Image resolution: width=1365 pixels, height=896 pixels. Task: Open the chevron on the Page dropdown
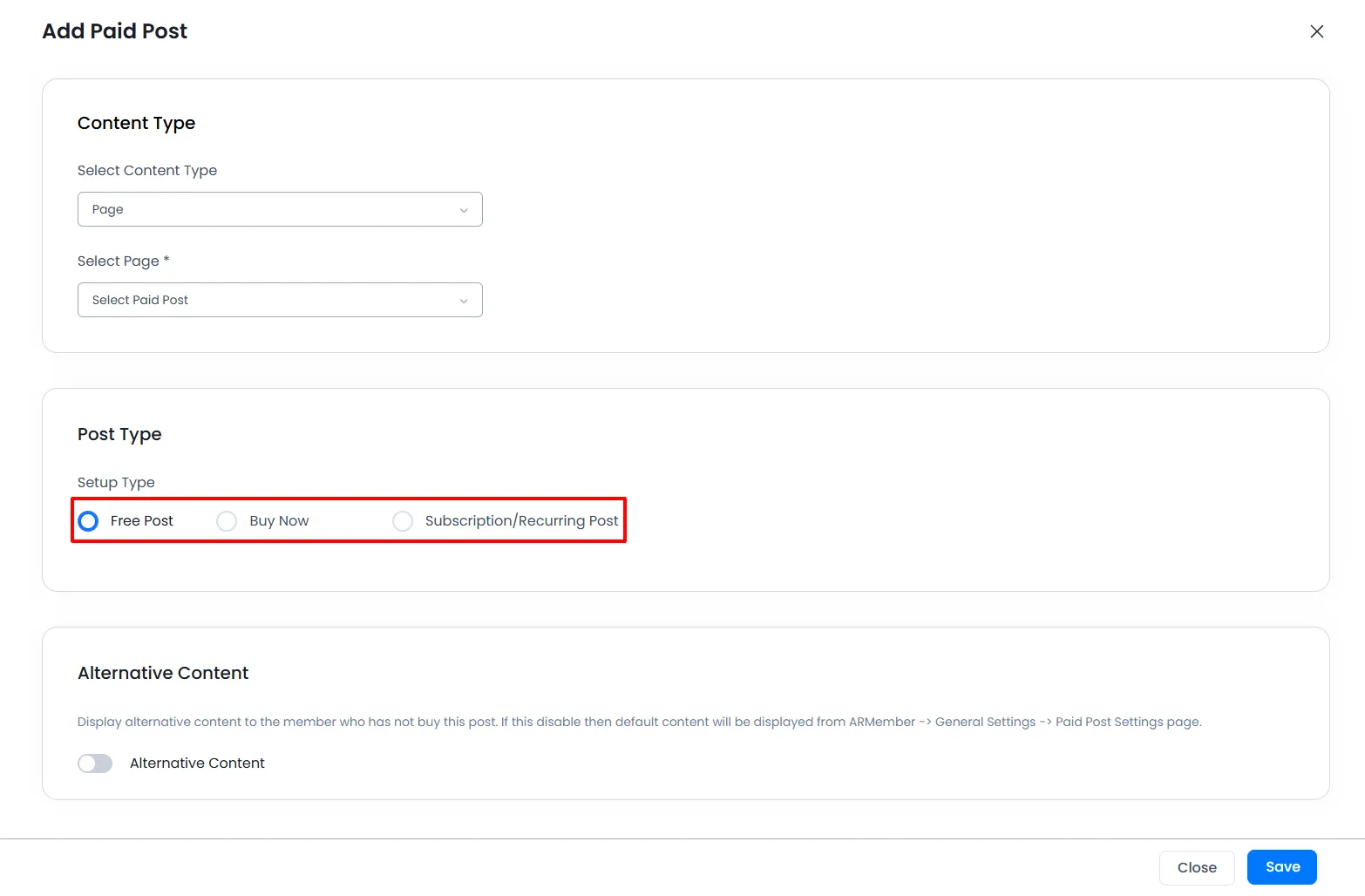pyautogui.click(x=464, y=209)
